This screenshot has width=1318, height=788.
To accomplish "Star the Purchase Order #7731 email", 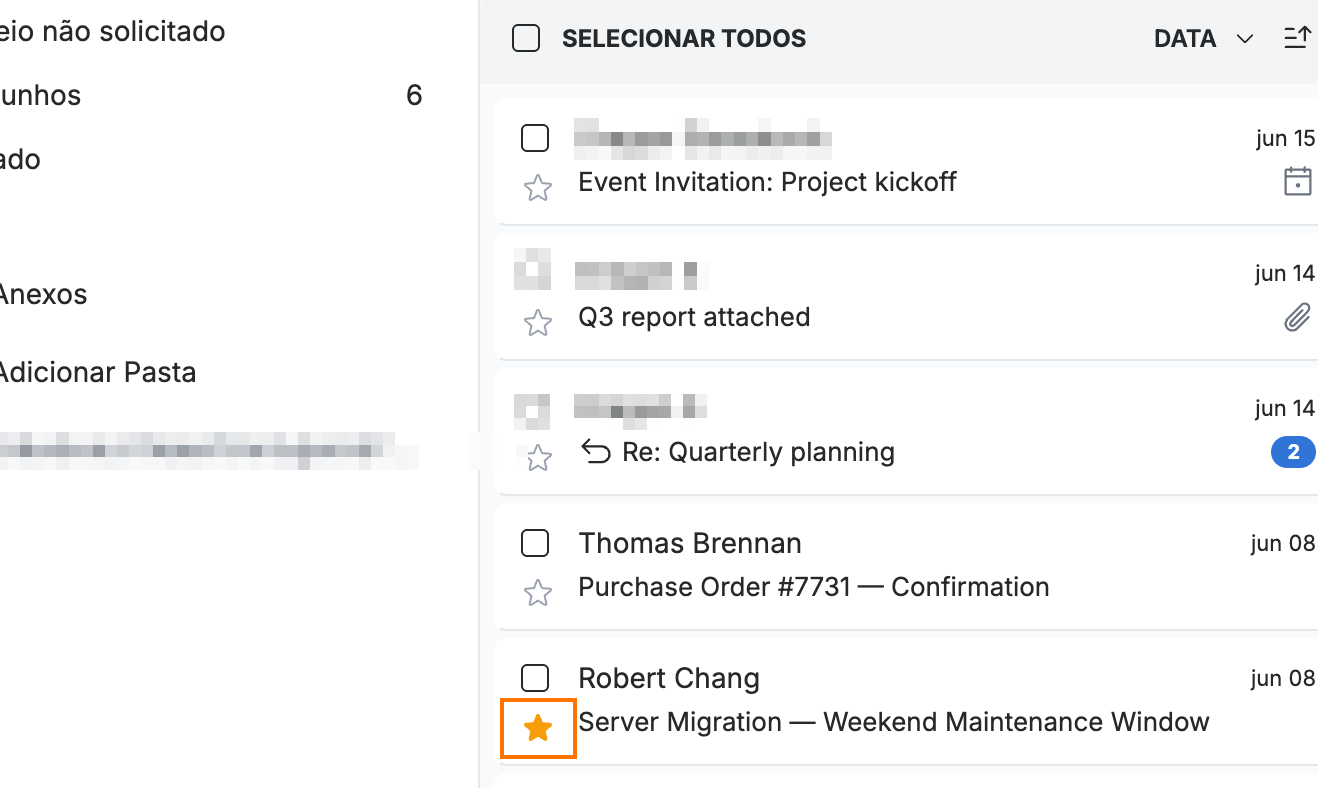I will point(538,593).
